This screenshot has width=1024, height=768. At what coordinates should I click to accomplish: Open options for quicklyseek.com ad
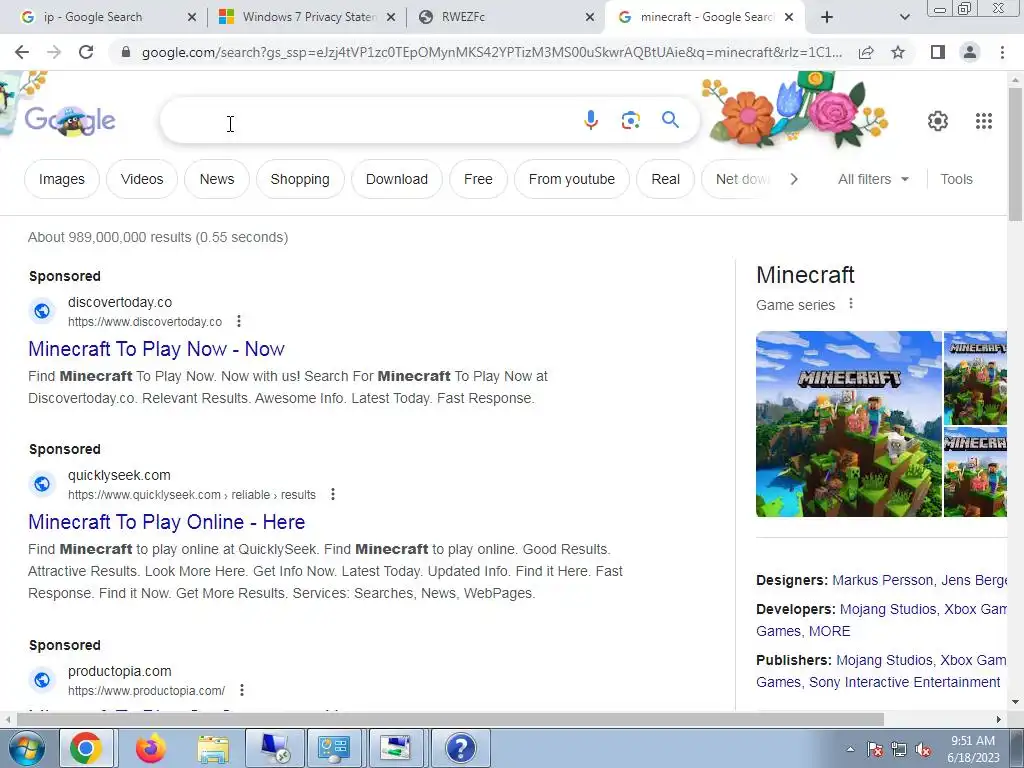coord(333,494)
